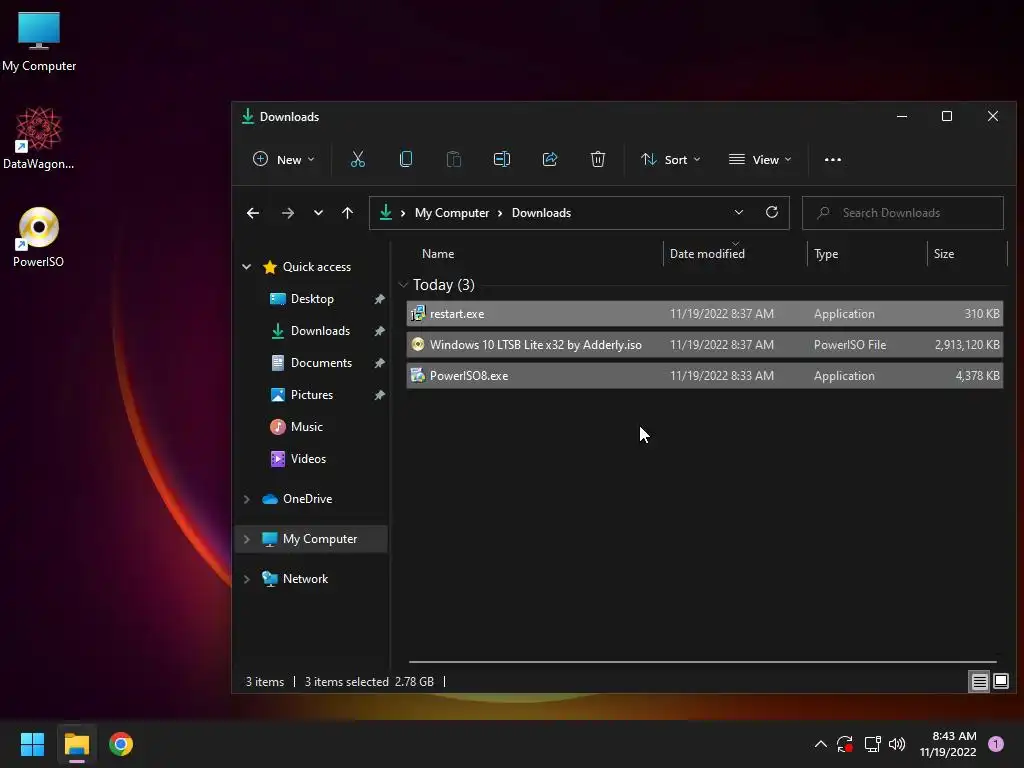1024x768 pixels.
Task: Click the PowerISO8.exe file icon
Action: click(x=418, y=376)
